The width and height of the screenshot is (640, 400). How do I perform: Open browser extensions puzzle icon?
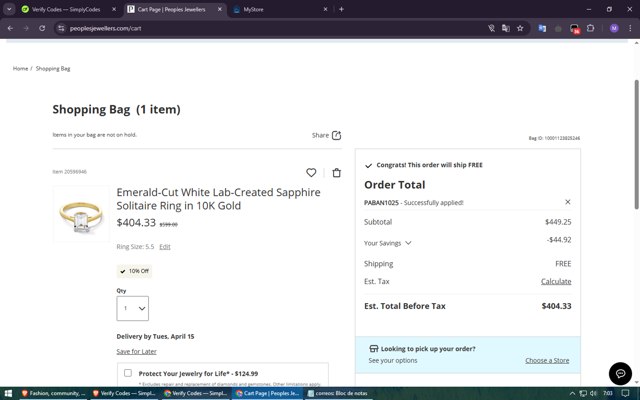click(590, 28)
